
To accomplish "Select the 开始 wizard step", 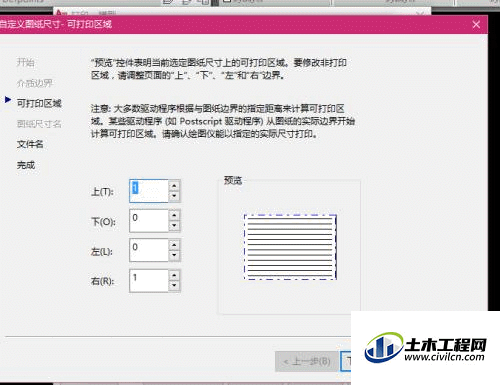I will pos(26,62).
